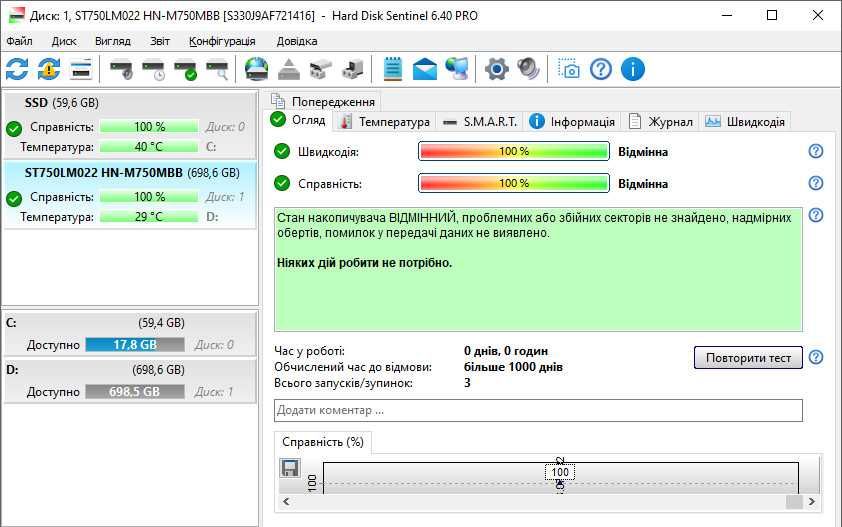Screen dimensions: 842x527
Task: Open the Файл menu
Action: point(19,41)
